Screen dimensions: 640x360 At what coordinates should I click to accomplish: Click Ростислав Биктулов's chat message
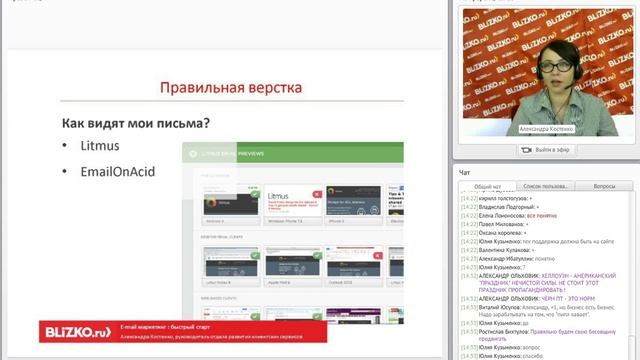pyautogui.click(x=538, y=336)
